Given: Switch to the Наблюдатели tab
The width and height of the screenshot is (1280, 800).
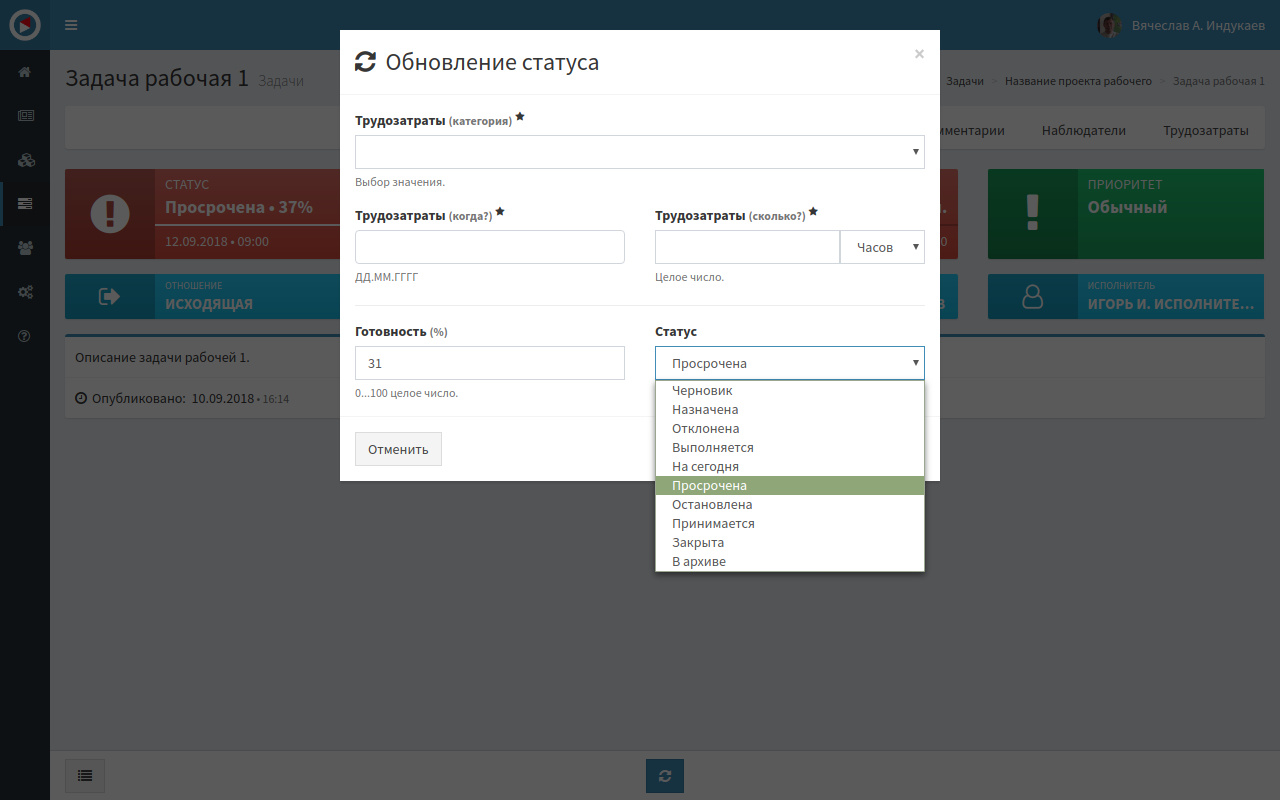Looking at the screenshot, I should tap(1084, 130).
